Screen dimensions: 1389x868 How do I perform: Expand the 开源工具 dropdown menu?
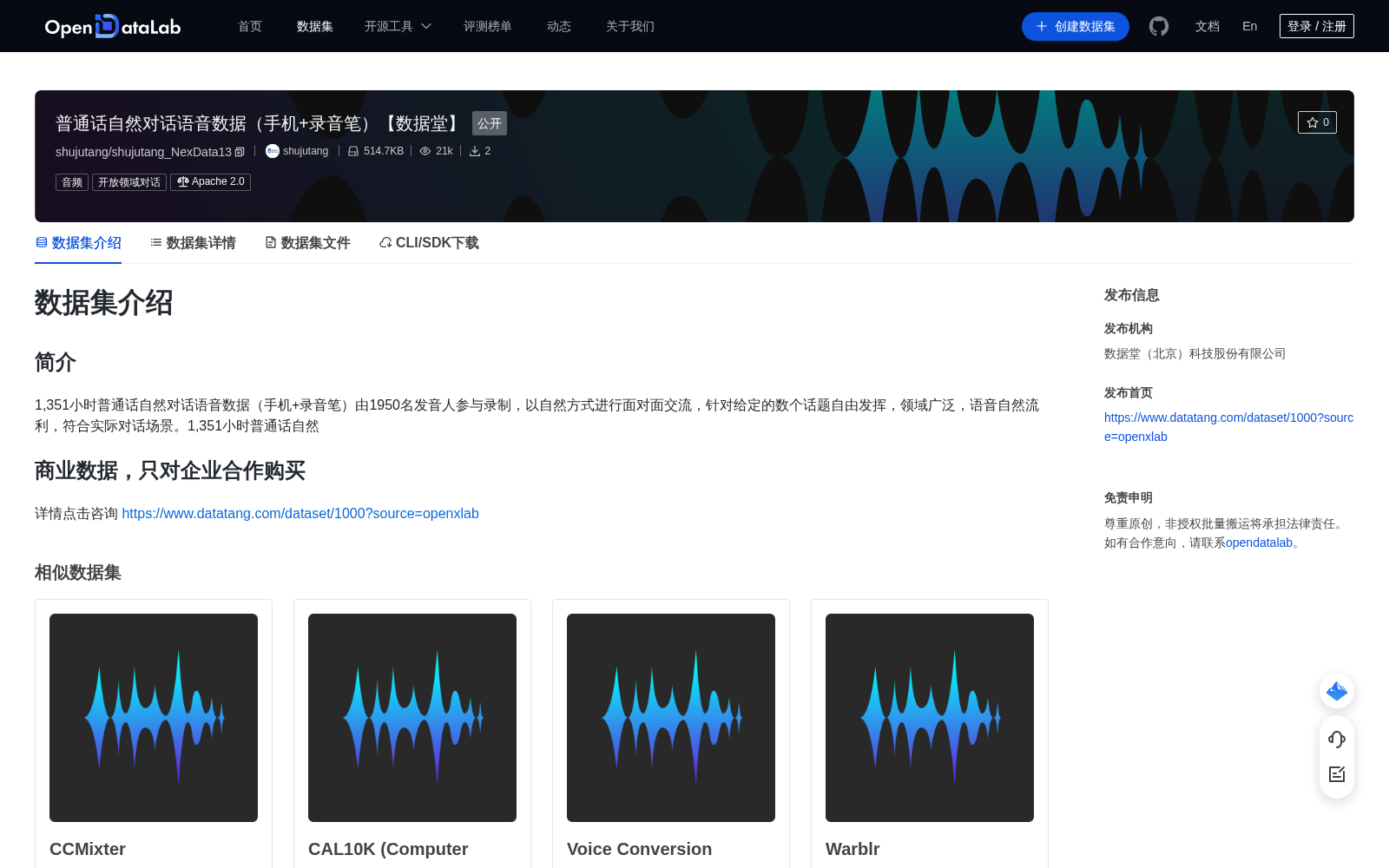pyautogui.click(x=398, y=26)
